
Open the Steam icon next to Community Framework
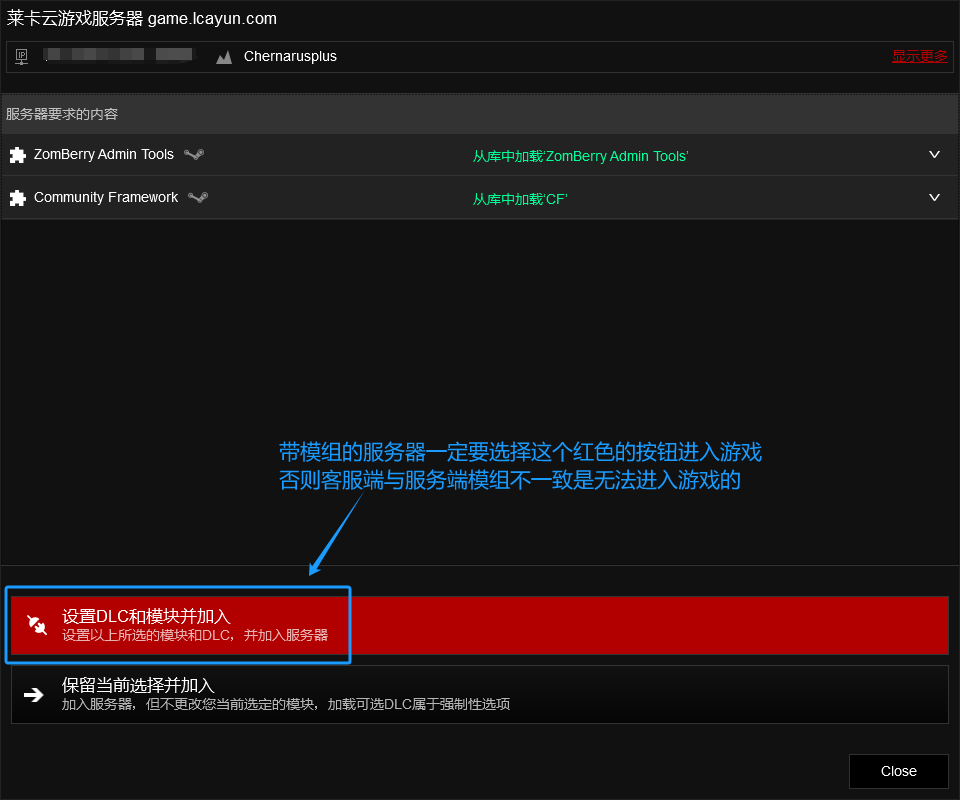pos(199,198)
